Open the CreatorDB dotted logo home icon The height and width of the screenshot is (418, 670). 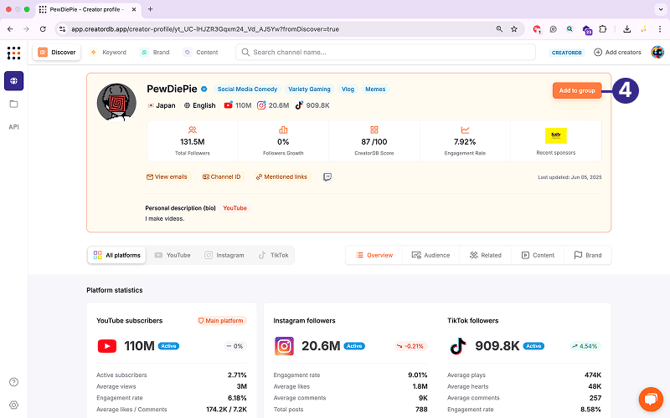pyautogui.click(x=14, y=53)
